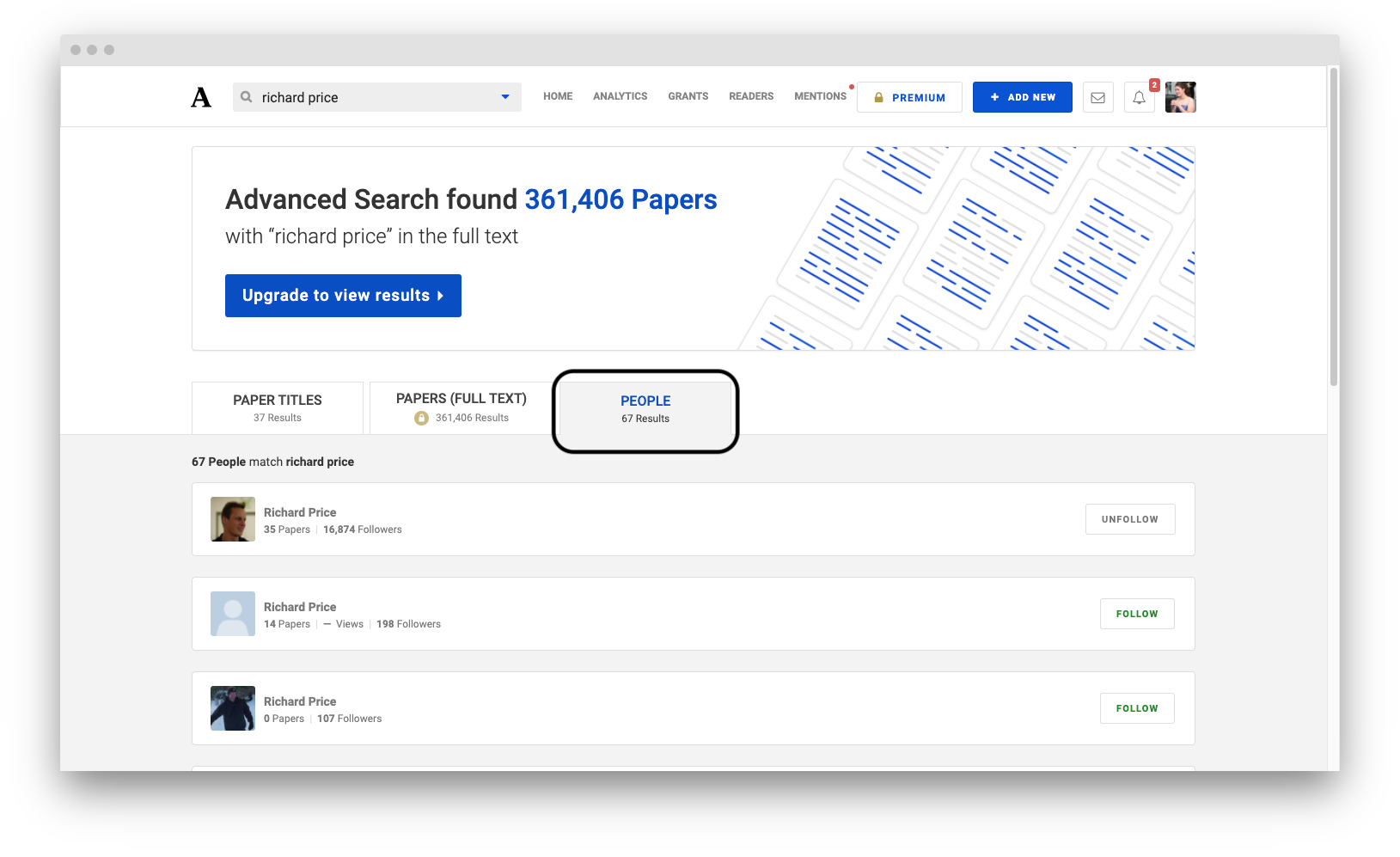This screenshot has height=857, width=1400.
Task: Switch to the Papers (Full Text) tab
Action: pyautogui.click(x=462, y=407)
